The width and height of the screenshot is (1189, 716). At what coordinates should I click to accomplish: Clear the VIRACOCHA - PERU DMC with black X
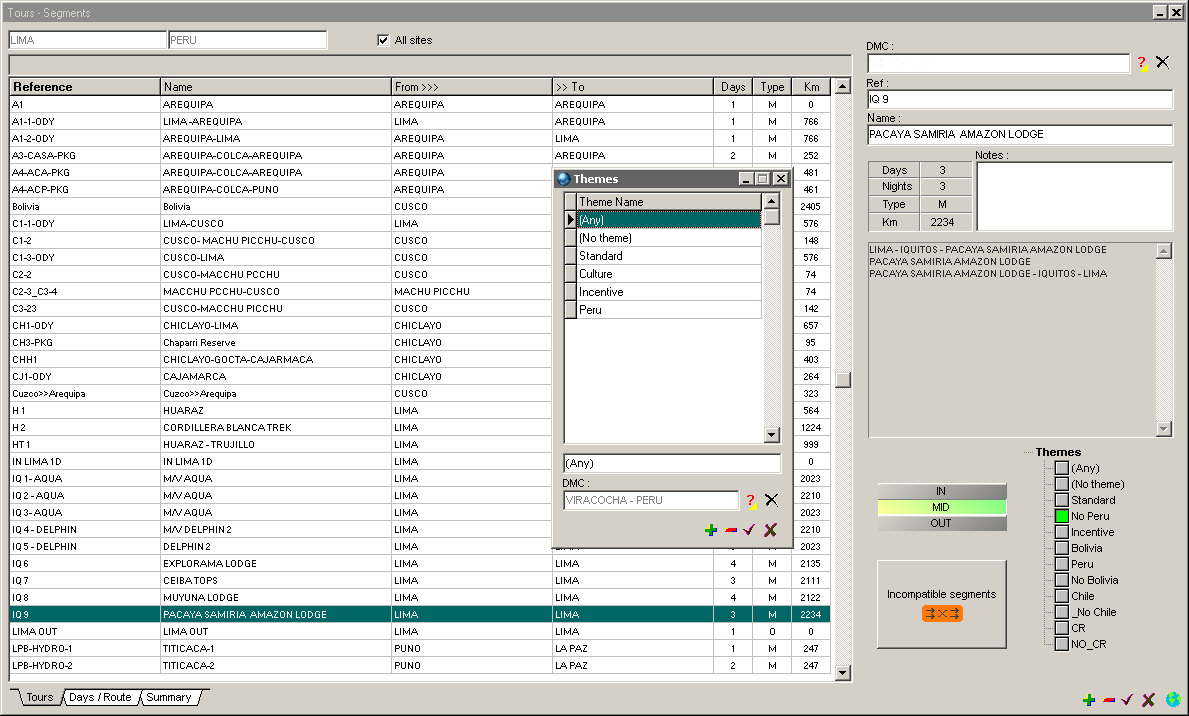coord(771,501)
